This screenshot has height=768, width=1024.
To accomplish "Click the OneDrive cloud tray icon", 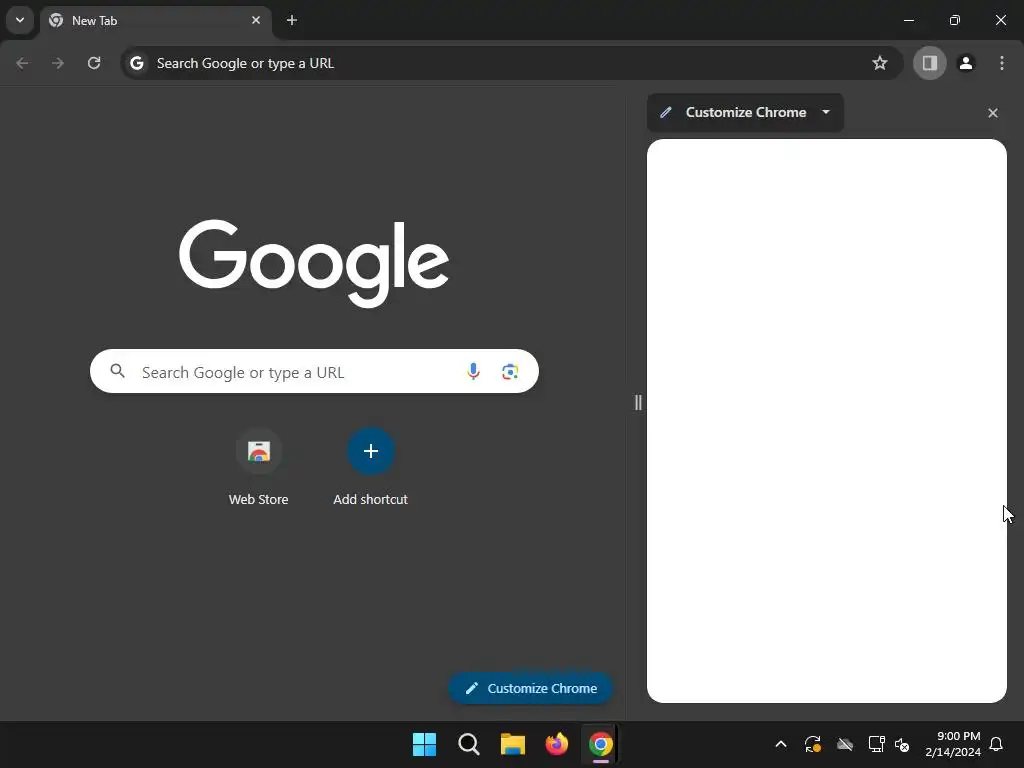I will point(845,744).
